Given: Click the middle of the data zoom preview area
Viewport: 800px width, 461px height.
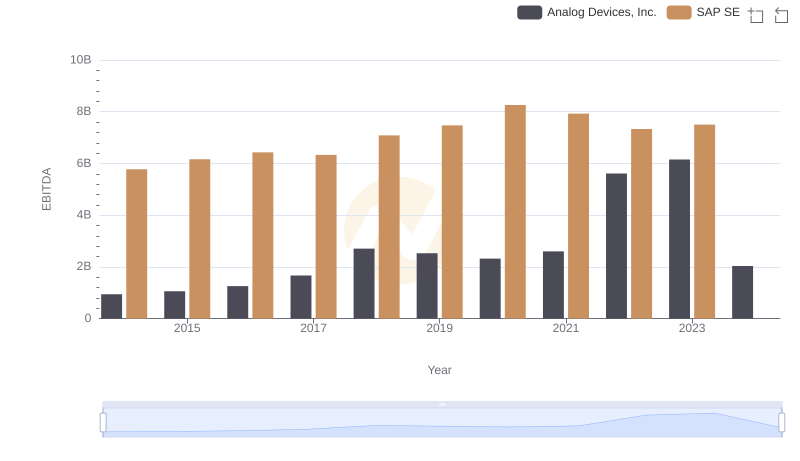Looking at the screenshot, I should (x=442, y=423).
